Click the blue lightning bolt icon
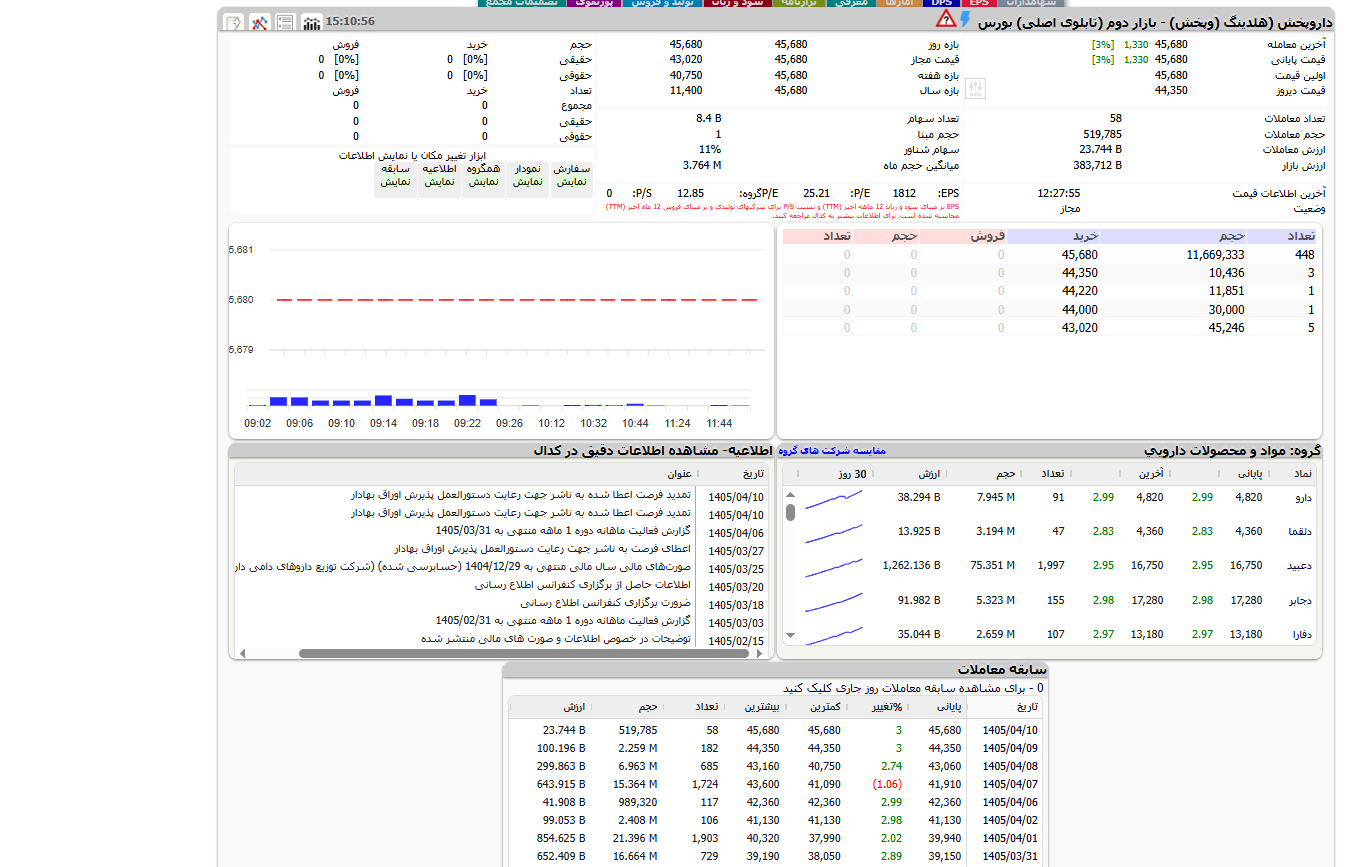 tap(966, 20)
